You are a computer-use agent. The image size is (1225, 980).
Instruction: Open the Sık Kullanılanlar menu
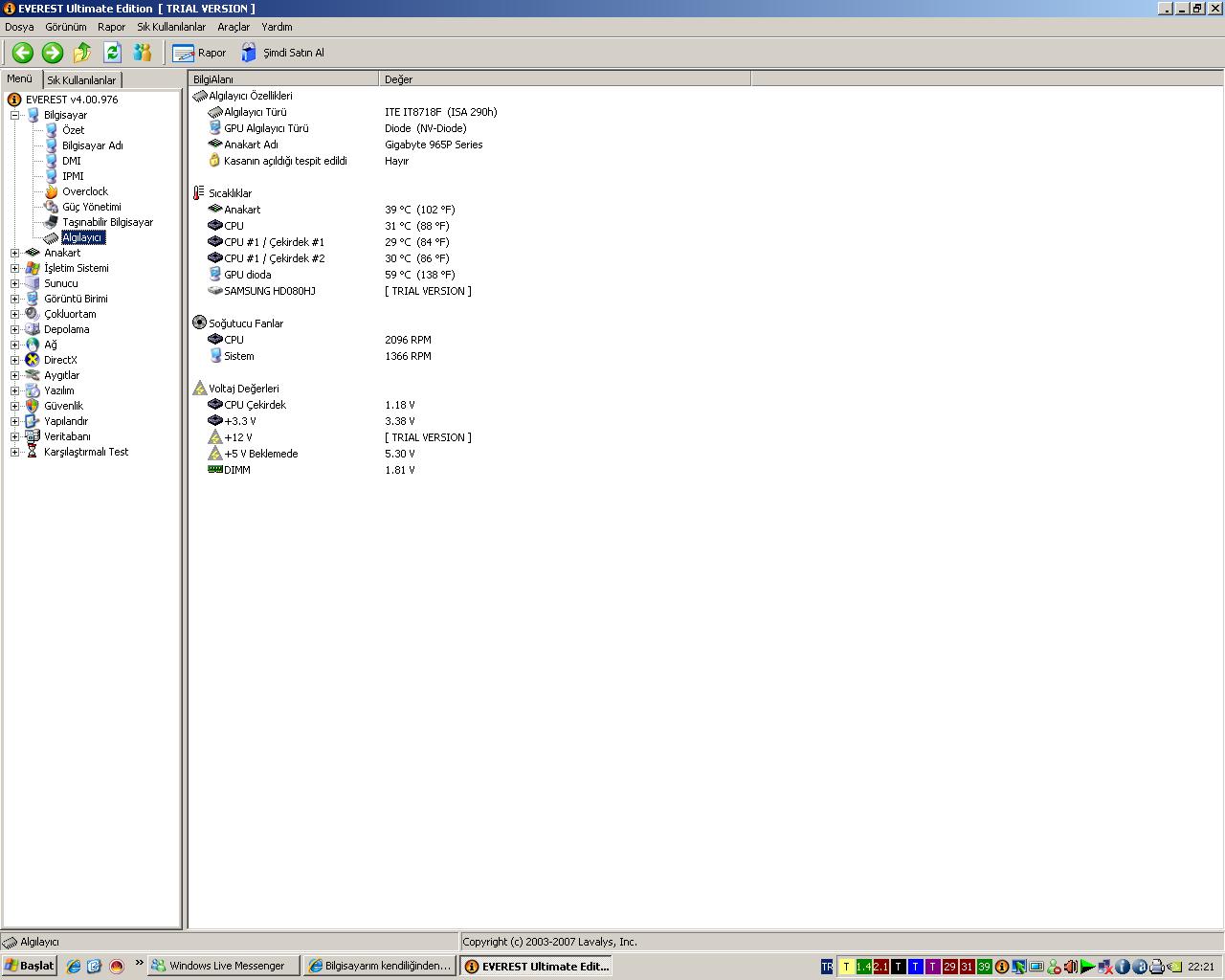tap(171, 27)
